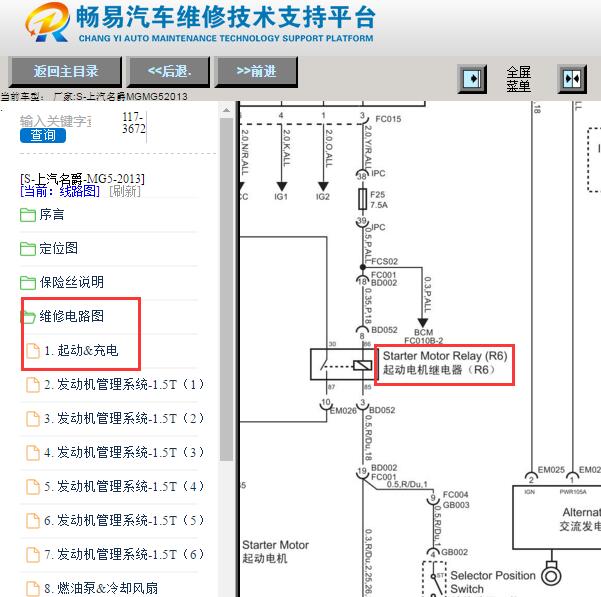Click the Selector Position Switch label
The image size is (601, 597).
tap(493, 582)
